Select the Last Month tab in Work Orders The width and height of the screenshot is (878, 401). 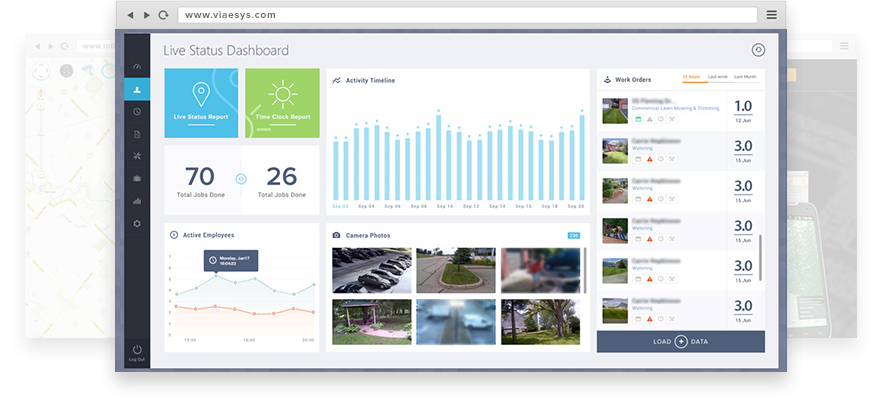click(745, 77)
